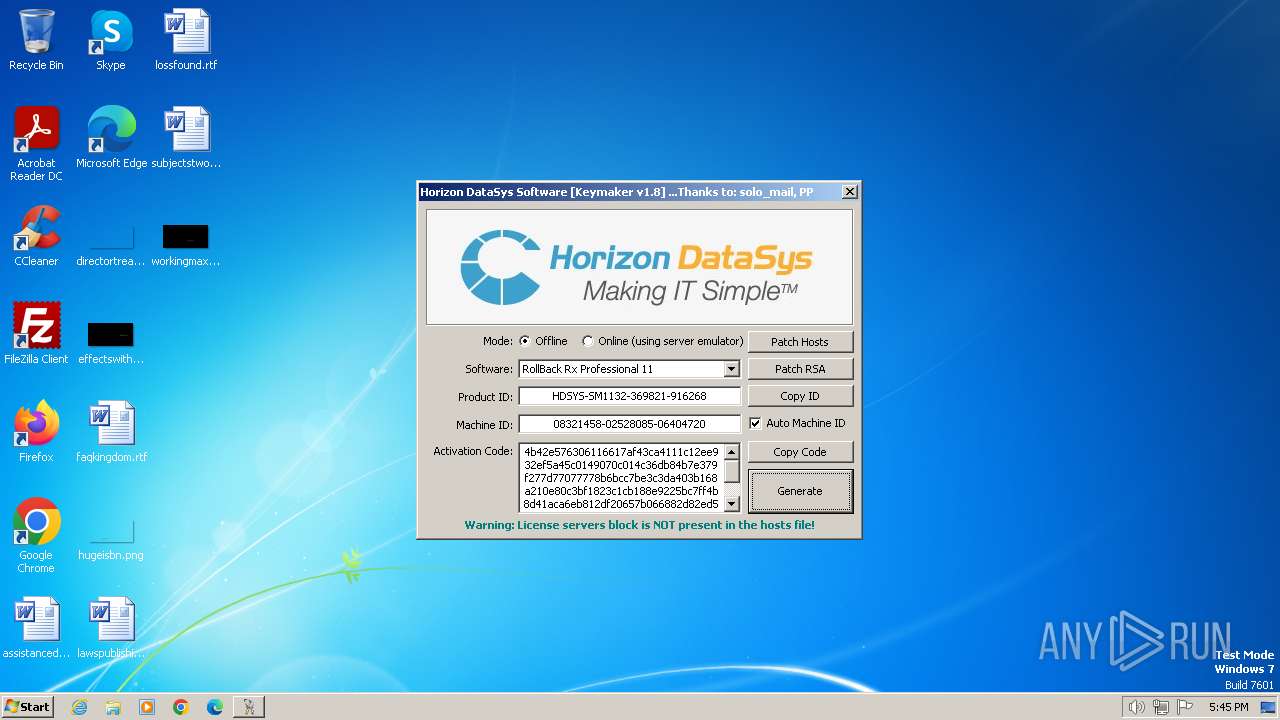Image resolution: width=1280 pixels, height=720 pixels.
Task: Open the assistanced document icon
Action: click(36, 627)
